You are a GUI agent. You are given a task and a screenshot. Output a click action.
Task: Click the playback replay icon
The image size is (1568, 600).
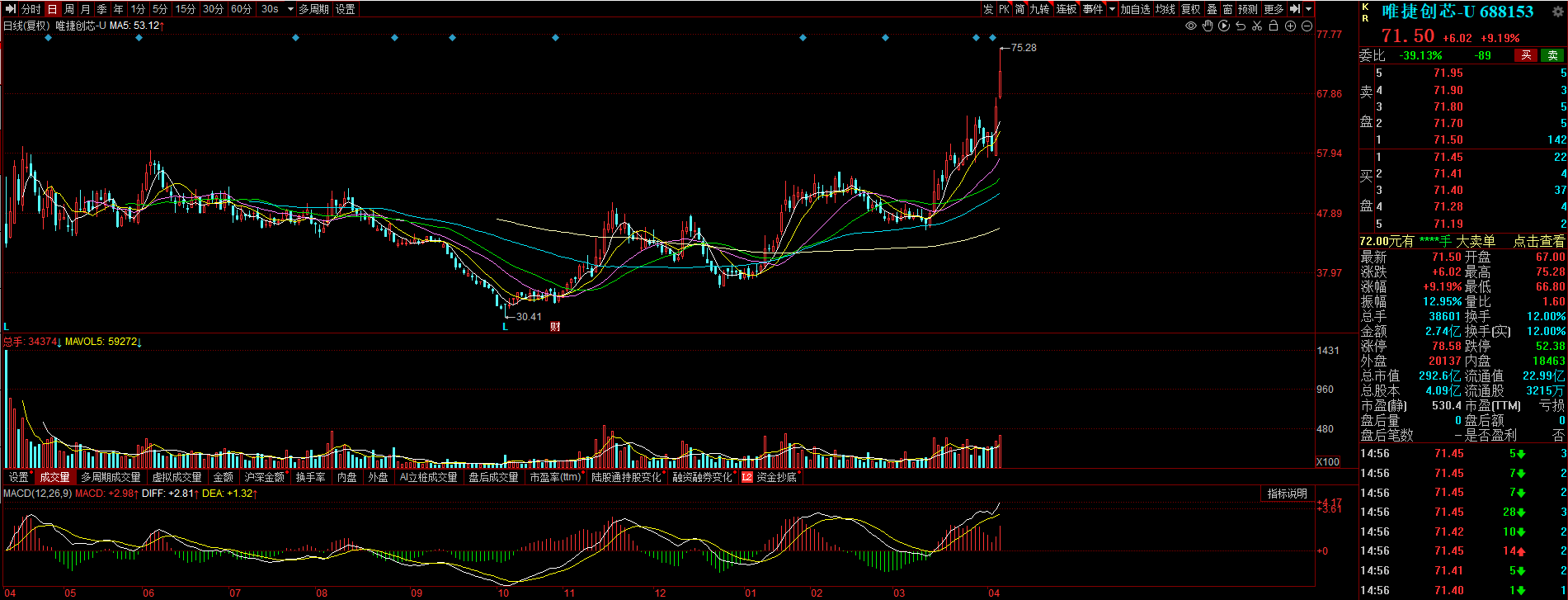point(1224,26)
